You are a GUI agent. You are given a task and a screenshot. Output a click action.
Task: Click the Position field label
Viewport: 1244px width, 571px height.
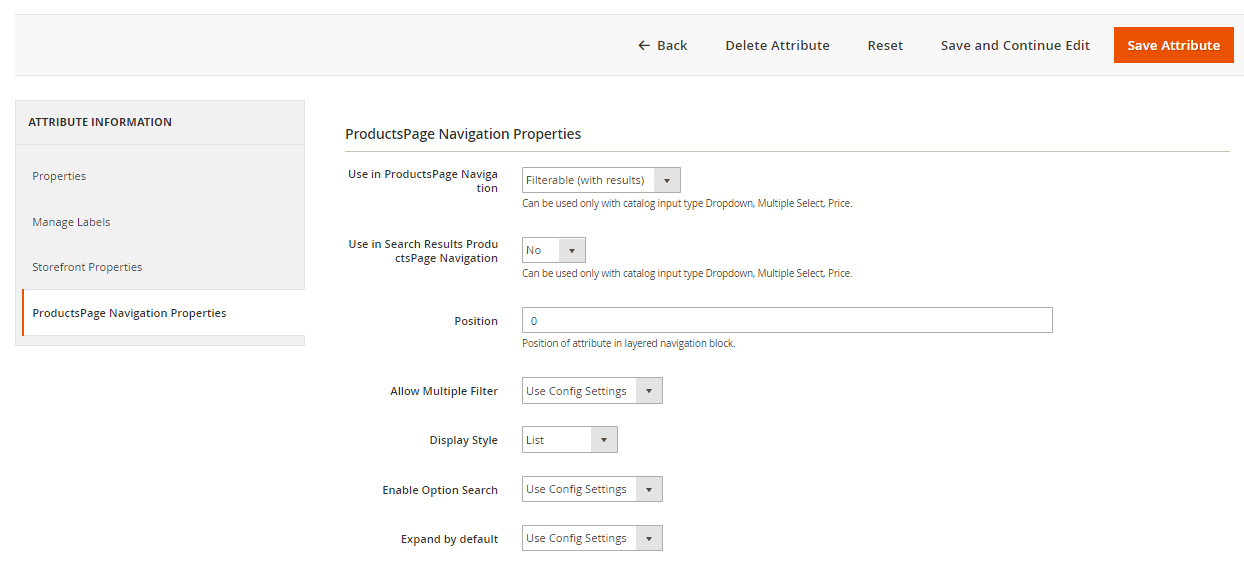coord(475,321)
